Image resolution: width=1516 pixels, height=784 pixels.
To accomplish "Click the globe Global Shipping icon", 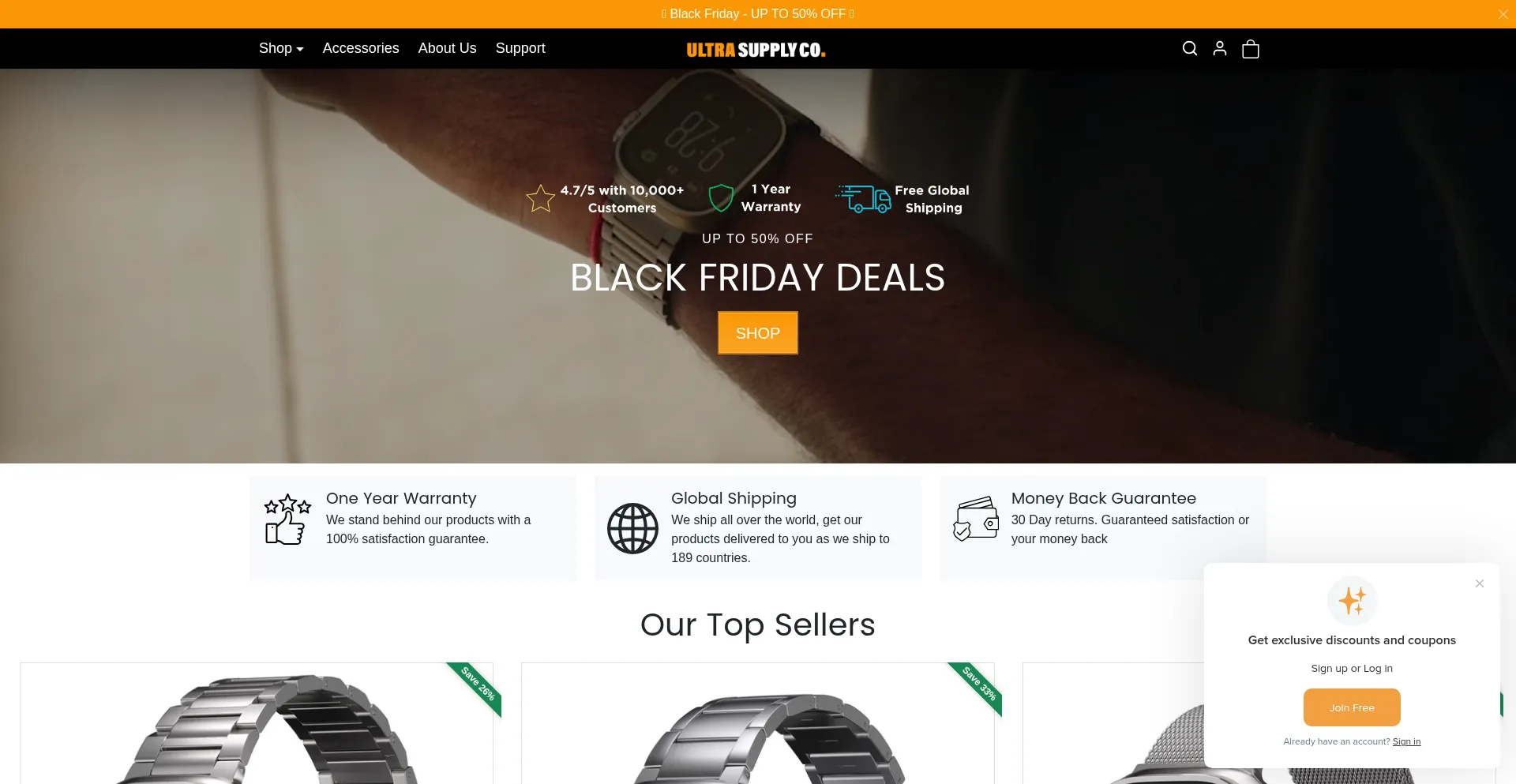I will (x=632, y=528).
